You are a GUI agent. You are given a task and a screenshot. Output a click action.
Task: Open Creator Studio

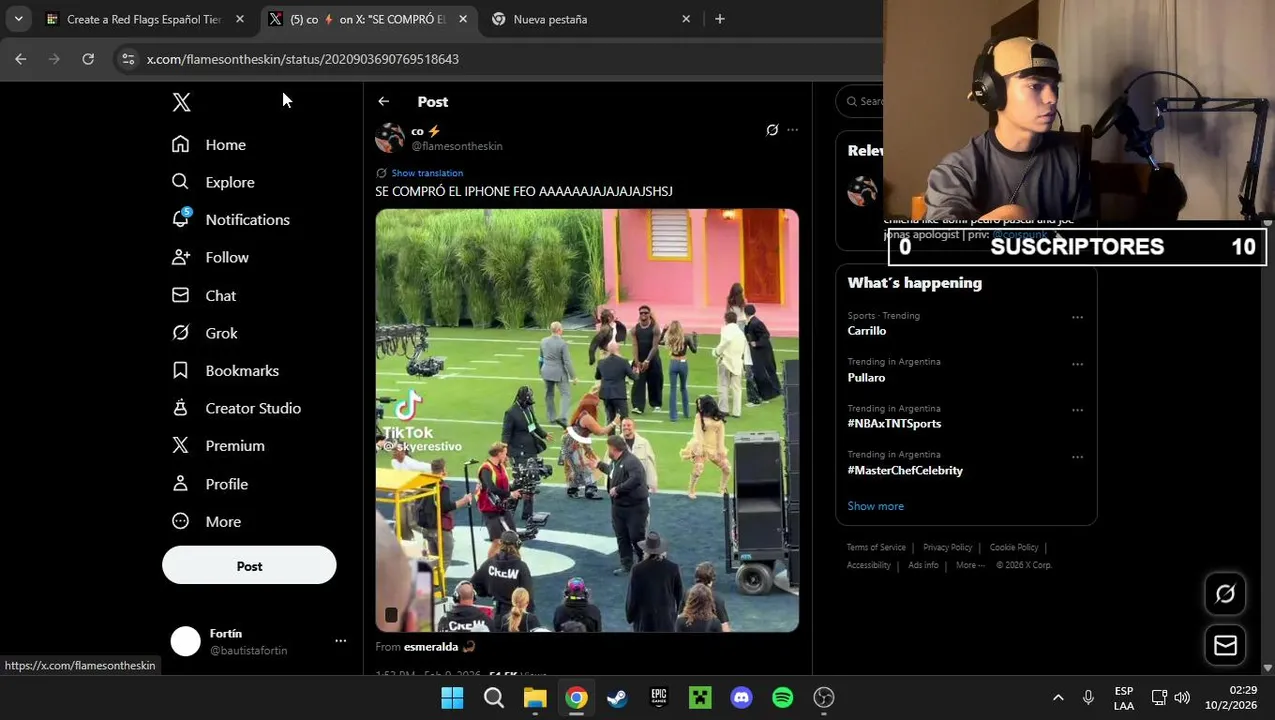(x=236, y=408)
